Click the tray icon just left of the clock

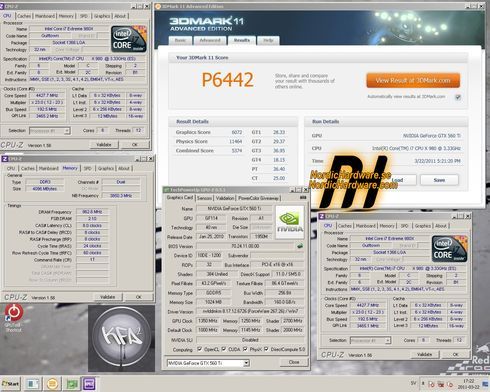449,384
